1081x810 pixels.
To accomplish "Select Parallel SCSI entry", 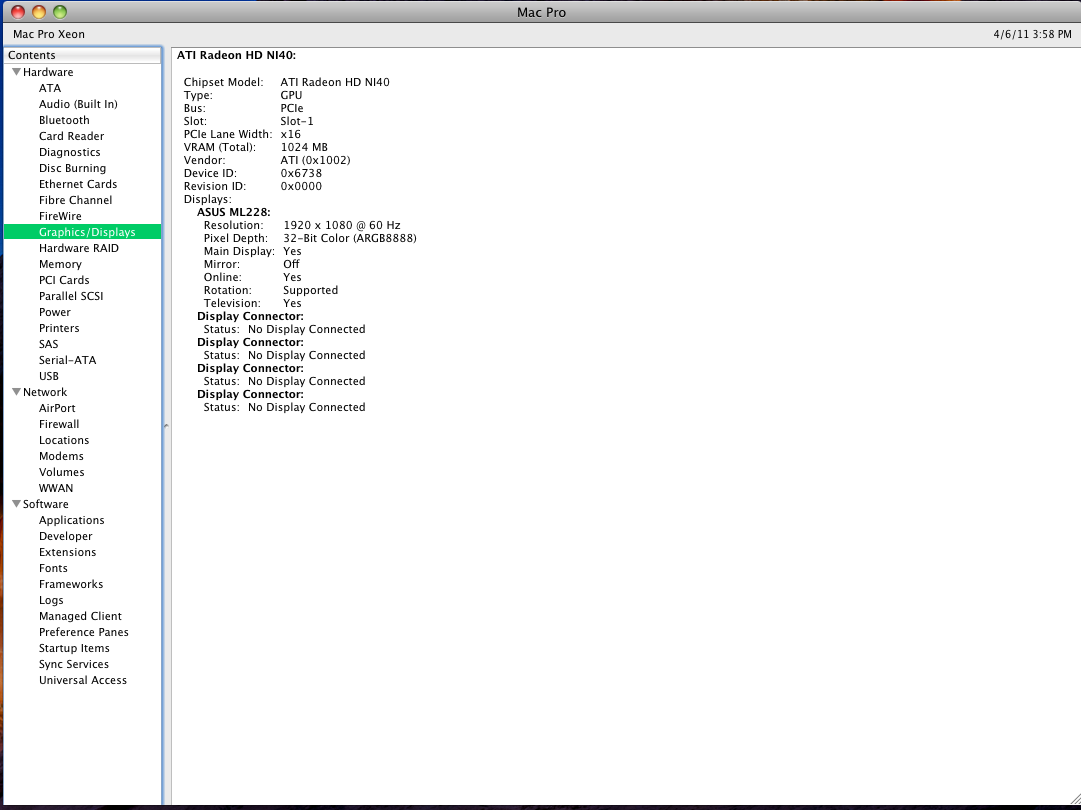I will click(x=71, y=296).
